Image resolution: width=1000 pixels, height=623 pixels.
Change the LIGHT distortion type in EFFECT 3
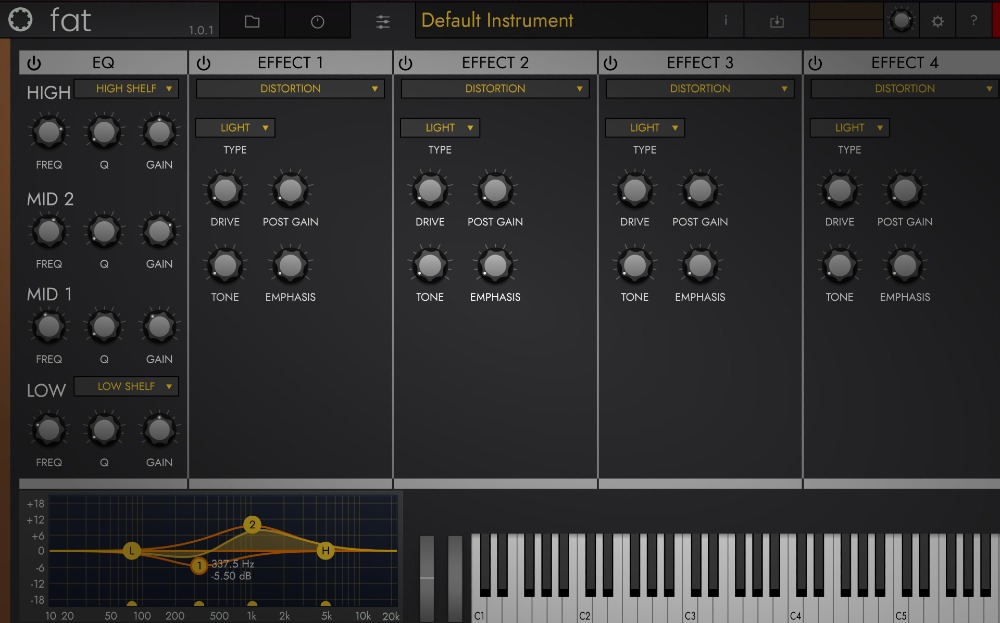[644, 127]
